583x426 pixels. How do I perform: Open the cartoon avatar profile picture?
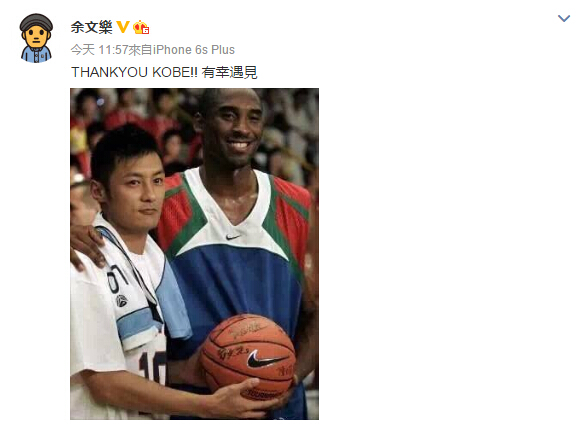(36, 38)
